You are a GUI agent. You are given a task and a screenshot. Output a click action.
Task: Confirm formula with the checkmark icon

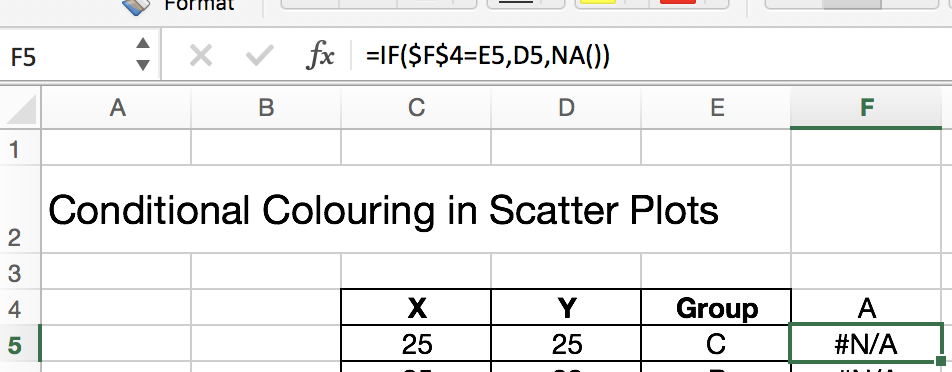coord(260,57)
